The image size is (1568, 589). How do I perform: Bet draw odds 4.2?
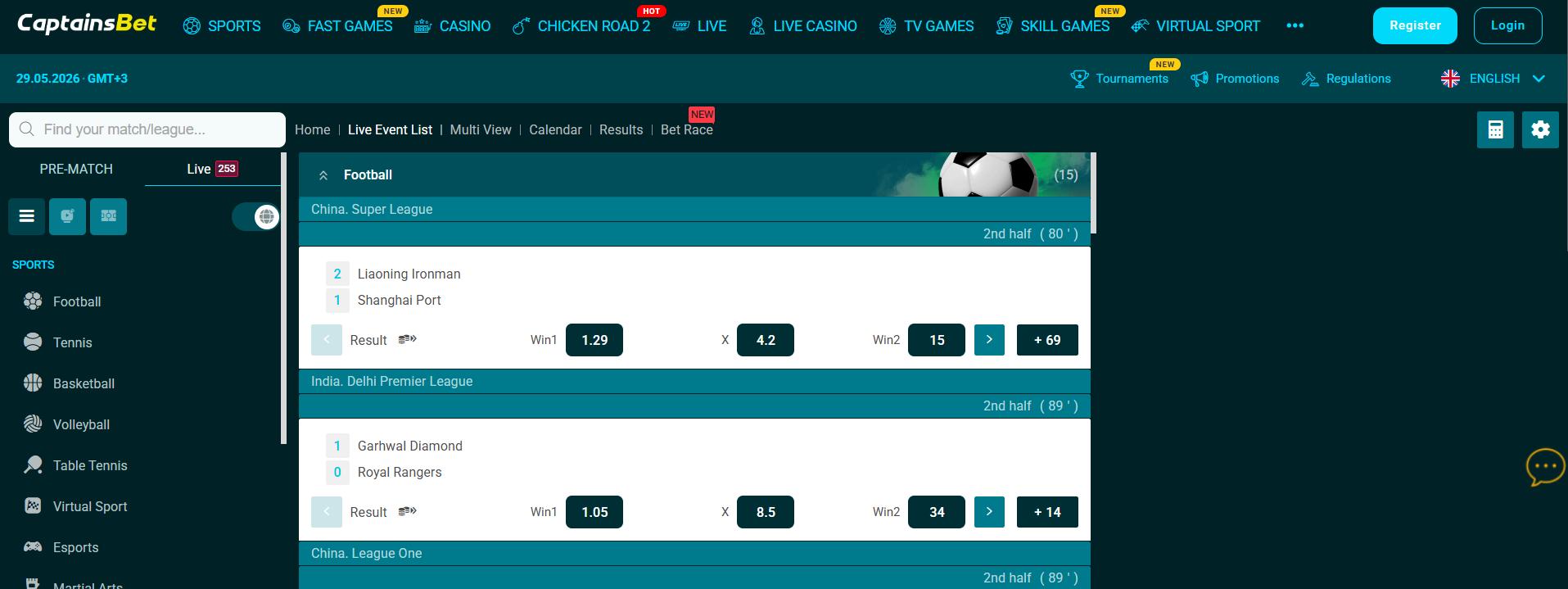(x=766, y=340)
